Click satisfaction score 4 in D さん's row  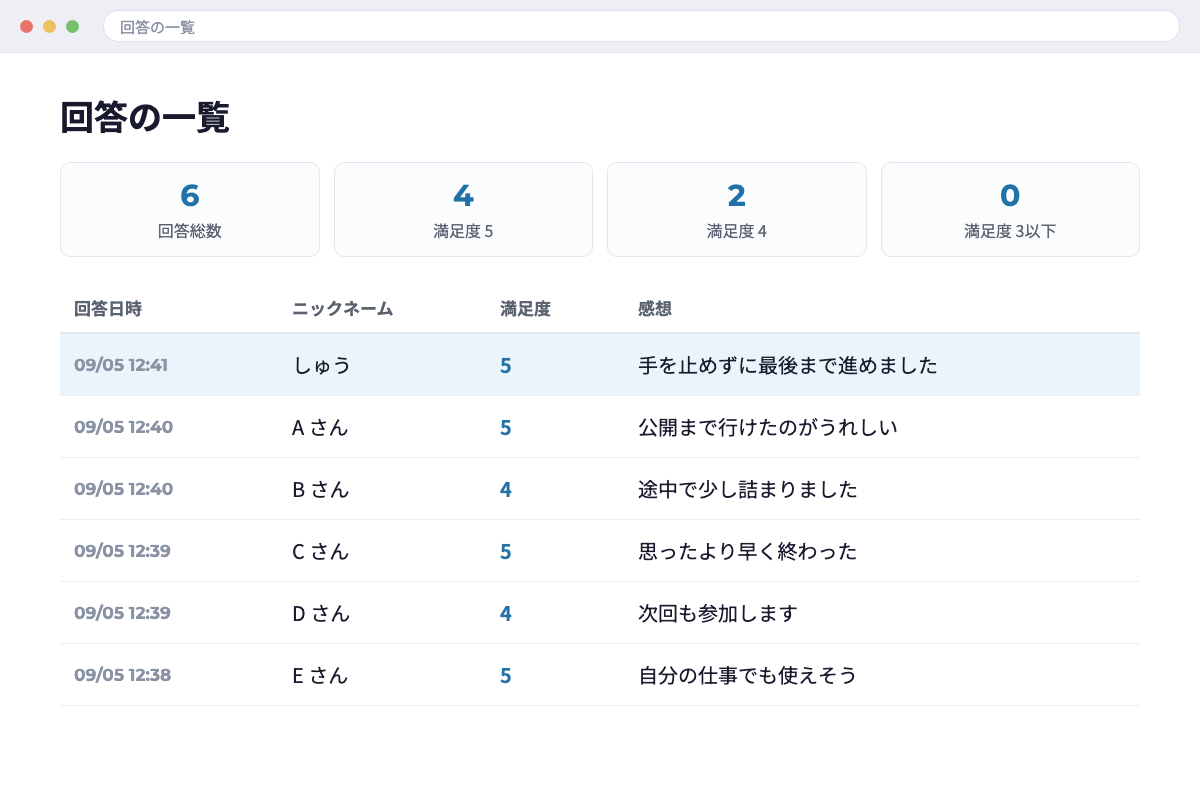click(506, 614)
